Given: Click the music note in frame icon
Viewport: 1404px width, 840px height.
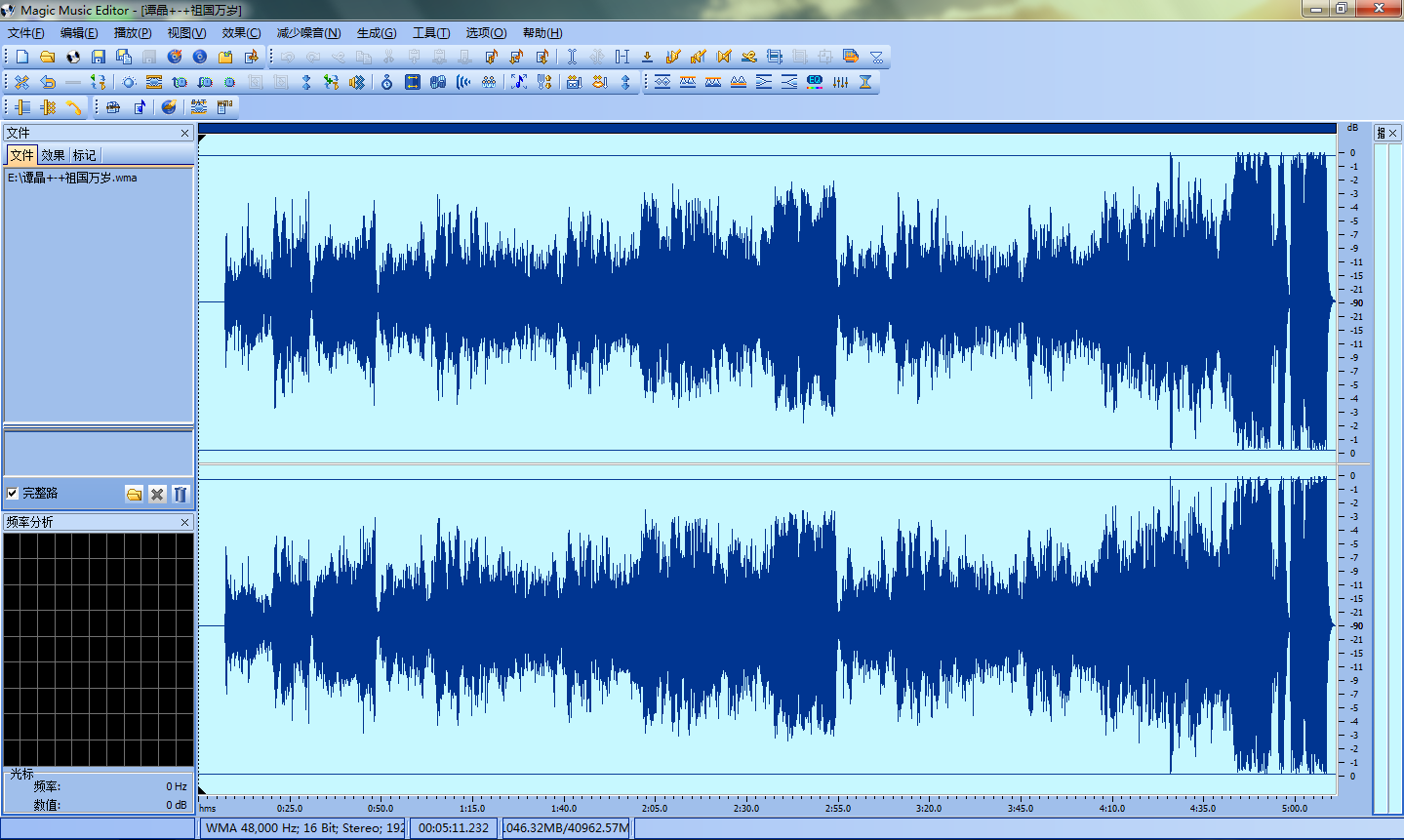Looking at the screenshot, I should click(519, 82).
